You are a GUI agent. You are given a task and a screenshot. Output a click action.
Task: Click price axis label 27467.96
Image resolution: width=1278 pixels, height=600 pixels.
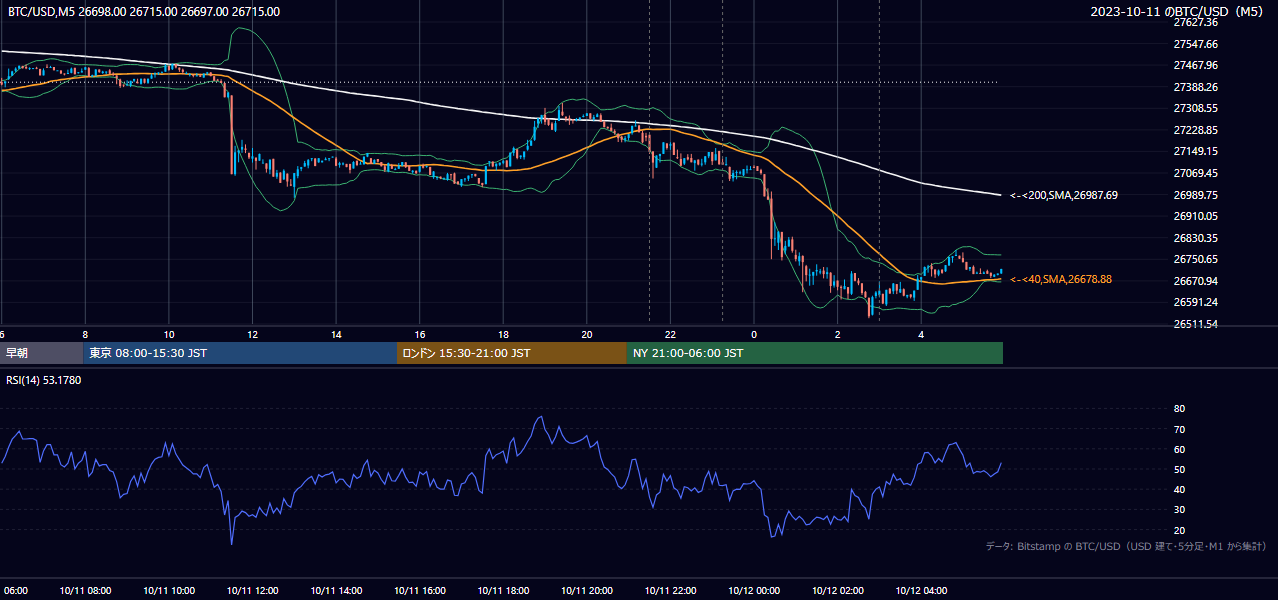(x=1195, y=65)
